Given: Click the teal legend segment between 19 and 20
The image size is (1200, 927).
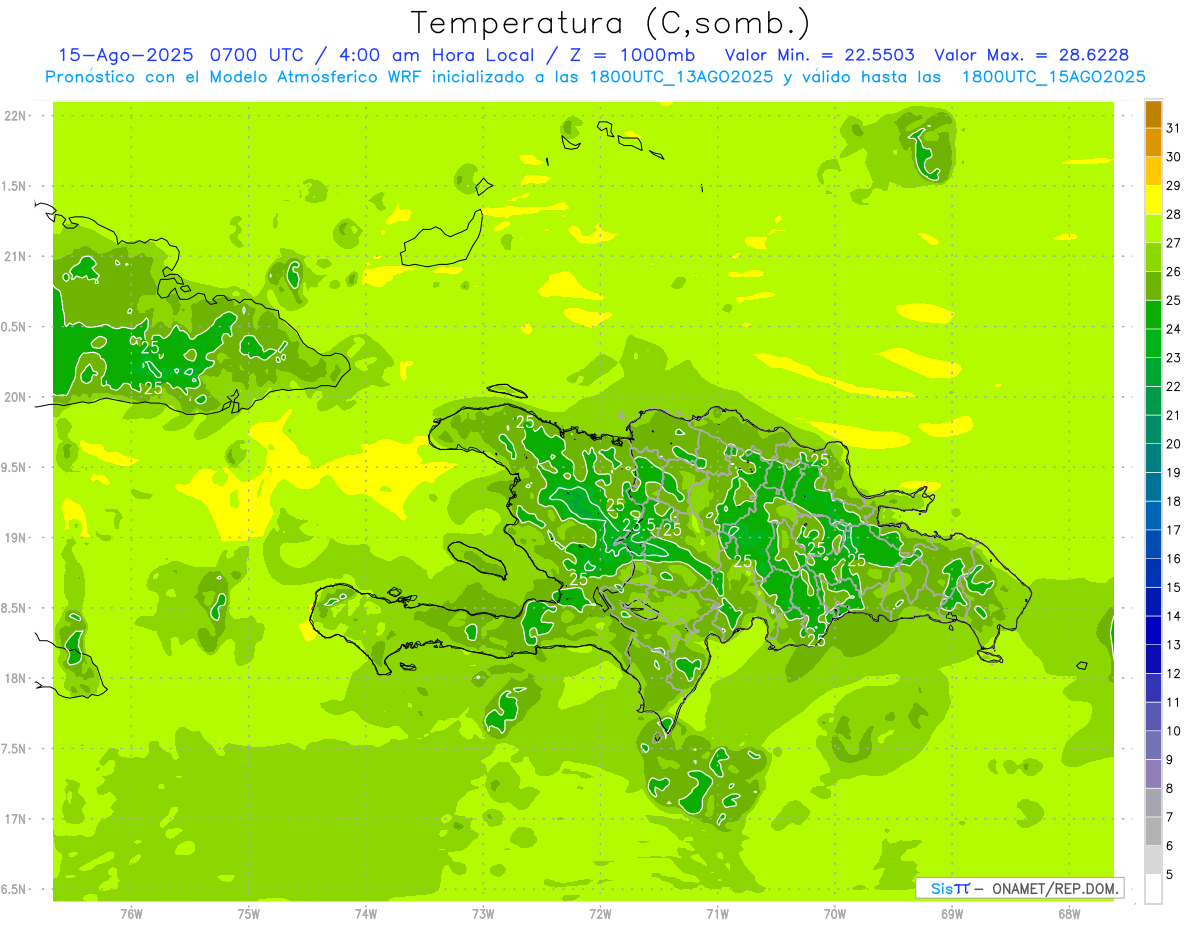Looking at the screenshot, I should 1153,459.
